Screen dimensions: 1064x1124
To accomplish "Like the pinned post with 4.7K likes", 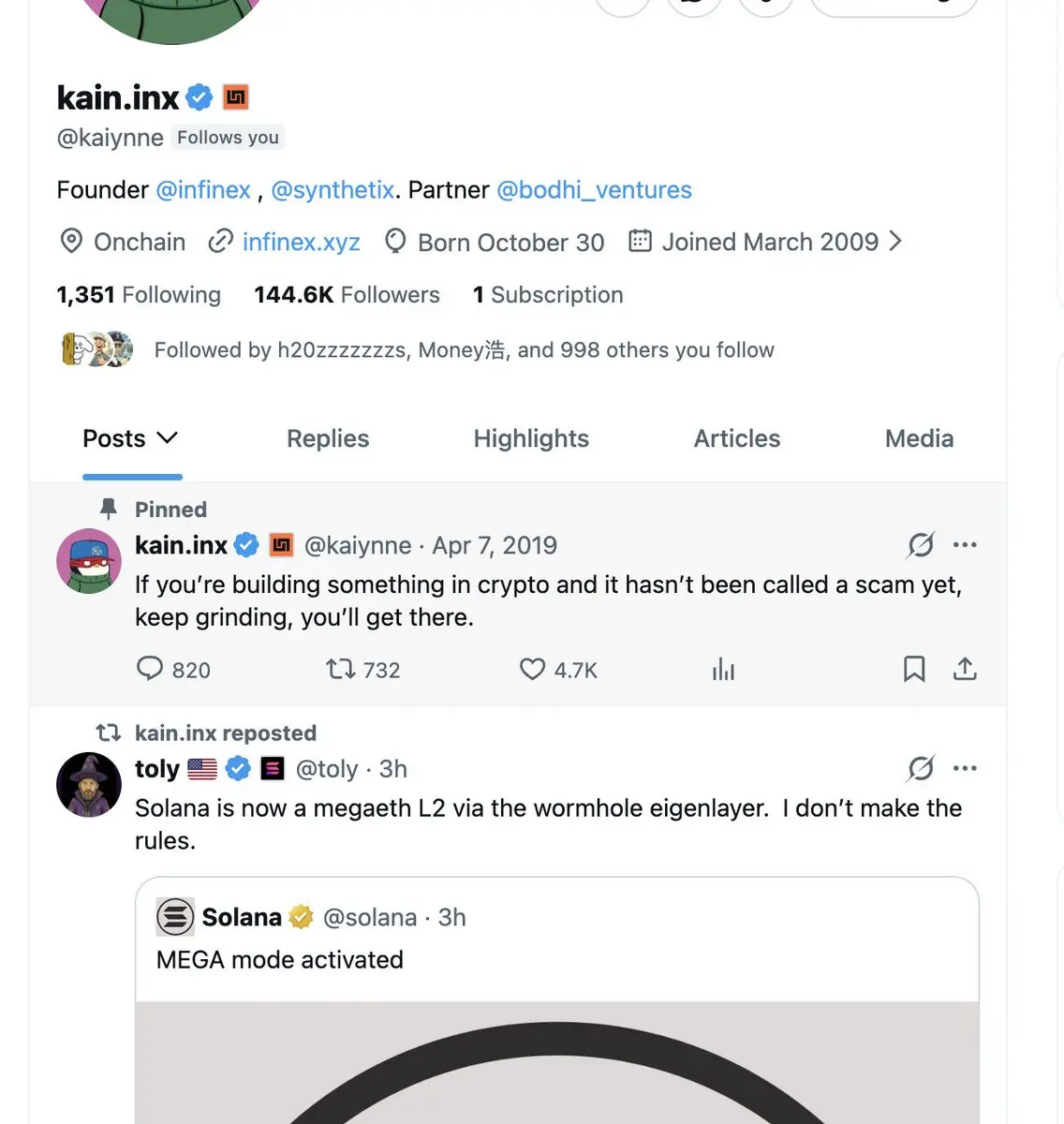I will pos(532,669).
